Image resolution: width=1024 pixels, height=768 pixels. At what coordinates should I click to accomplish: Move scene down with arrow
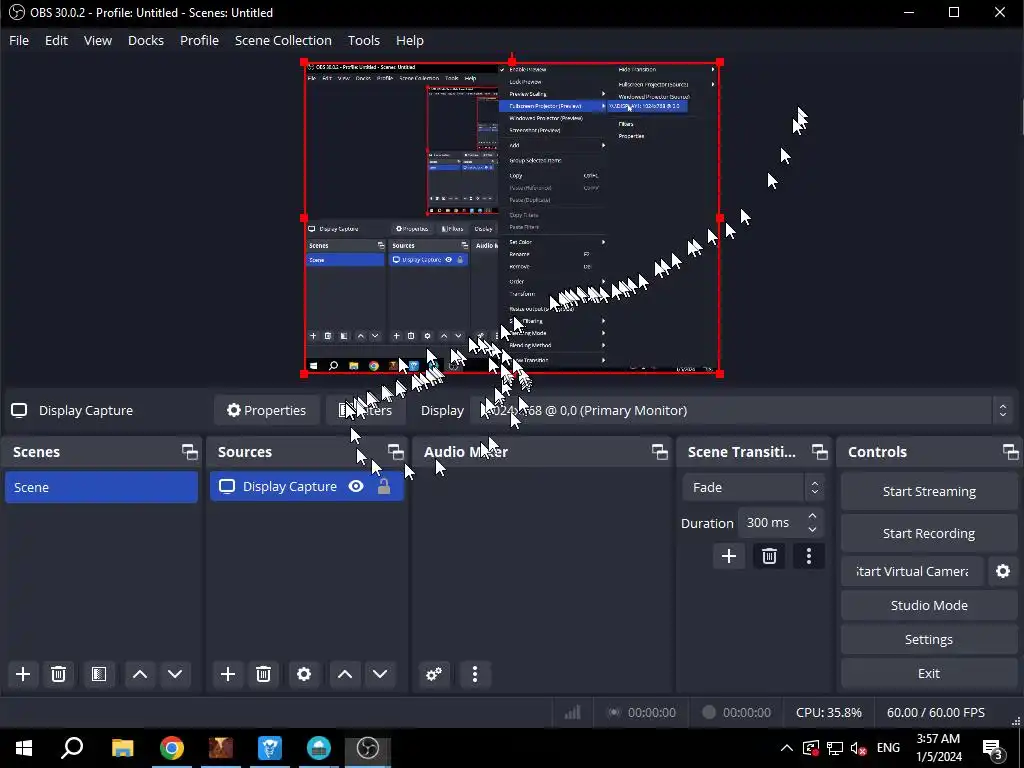click(x=175, y=674)
